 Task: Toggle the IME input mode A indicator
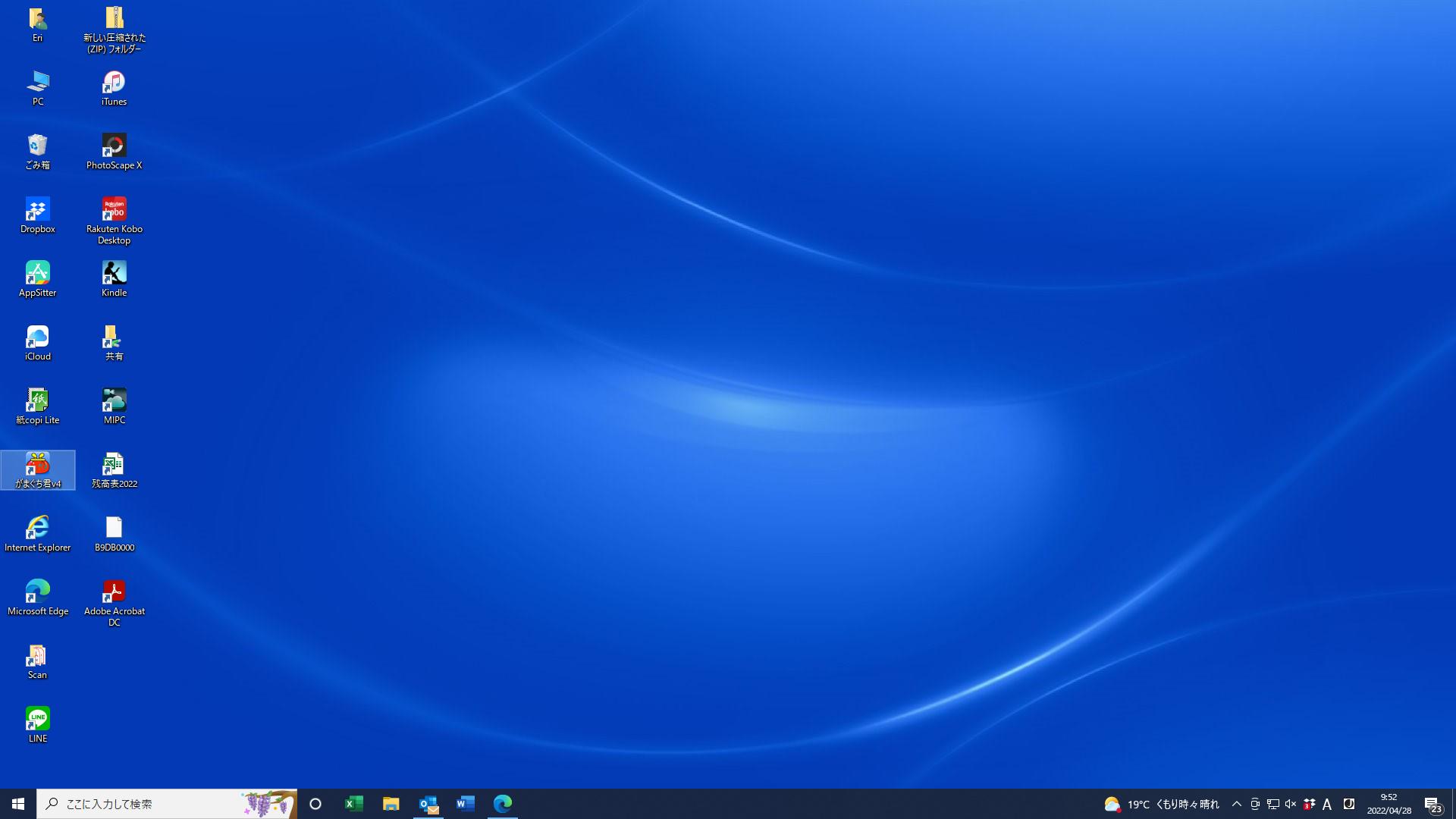(1327, 805)
